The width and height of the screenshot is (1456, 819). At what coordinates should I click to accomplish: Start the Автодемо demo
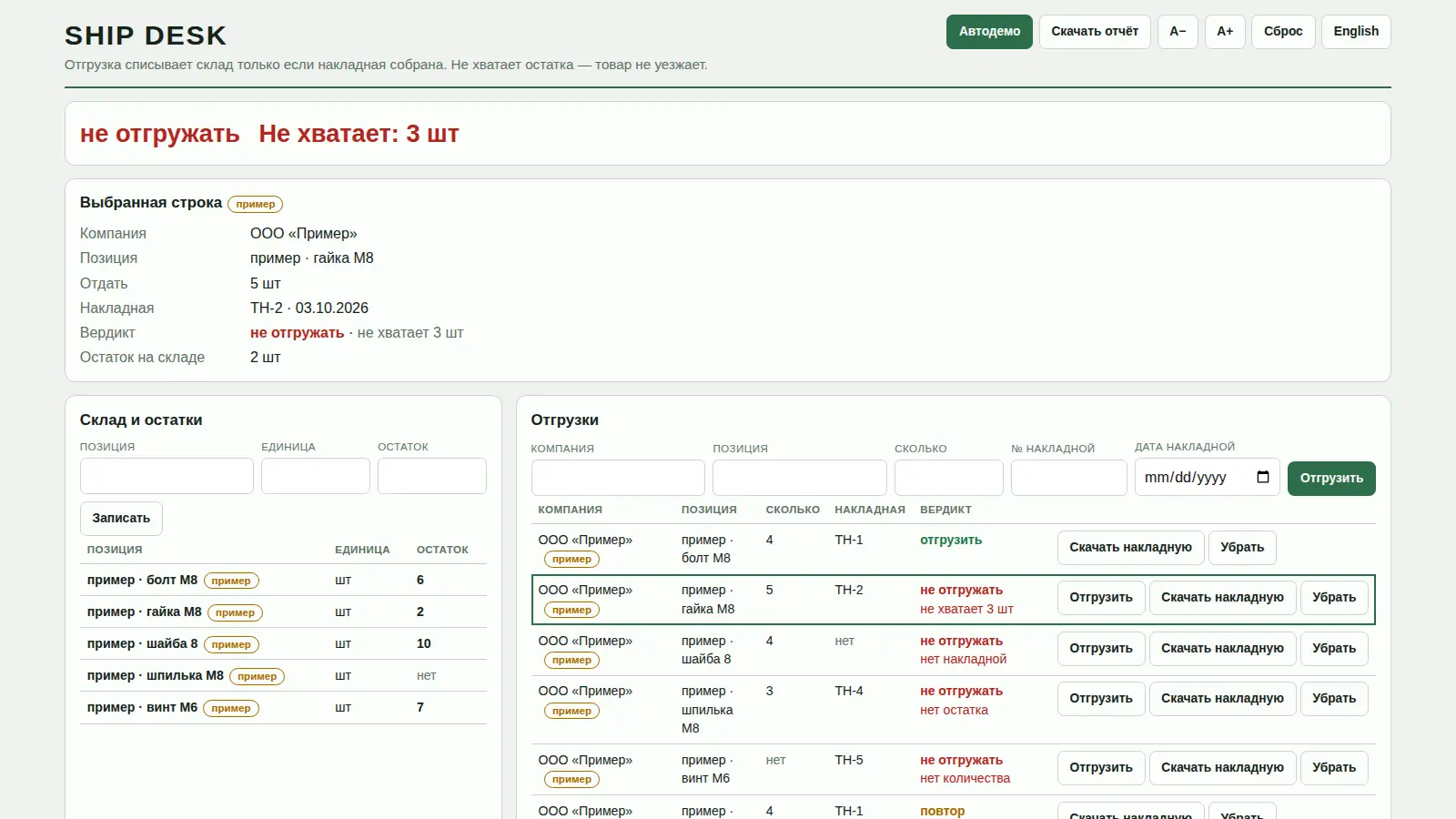tap(989, 32)
